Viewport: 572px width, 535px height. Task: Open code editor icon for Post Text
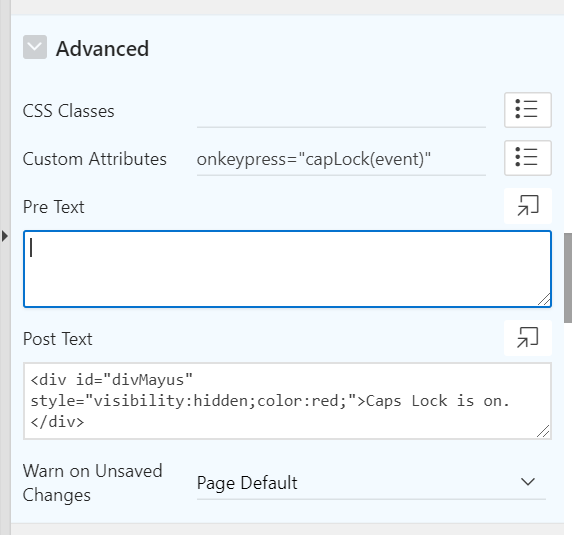coord(527,338)
